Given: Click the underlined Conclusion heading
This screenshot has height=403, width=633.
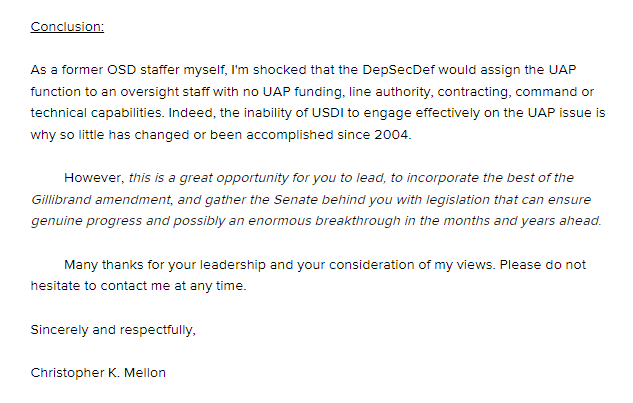Looking at the screenshot, I should coord(67,27).
